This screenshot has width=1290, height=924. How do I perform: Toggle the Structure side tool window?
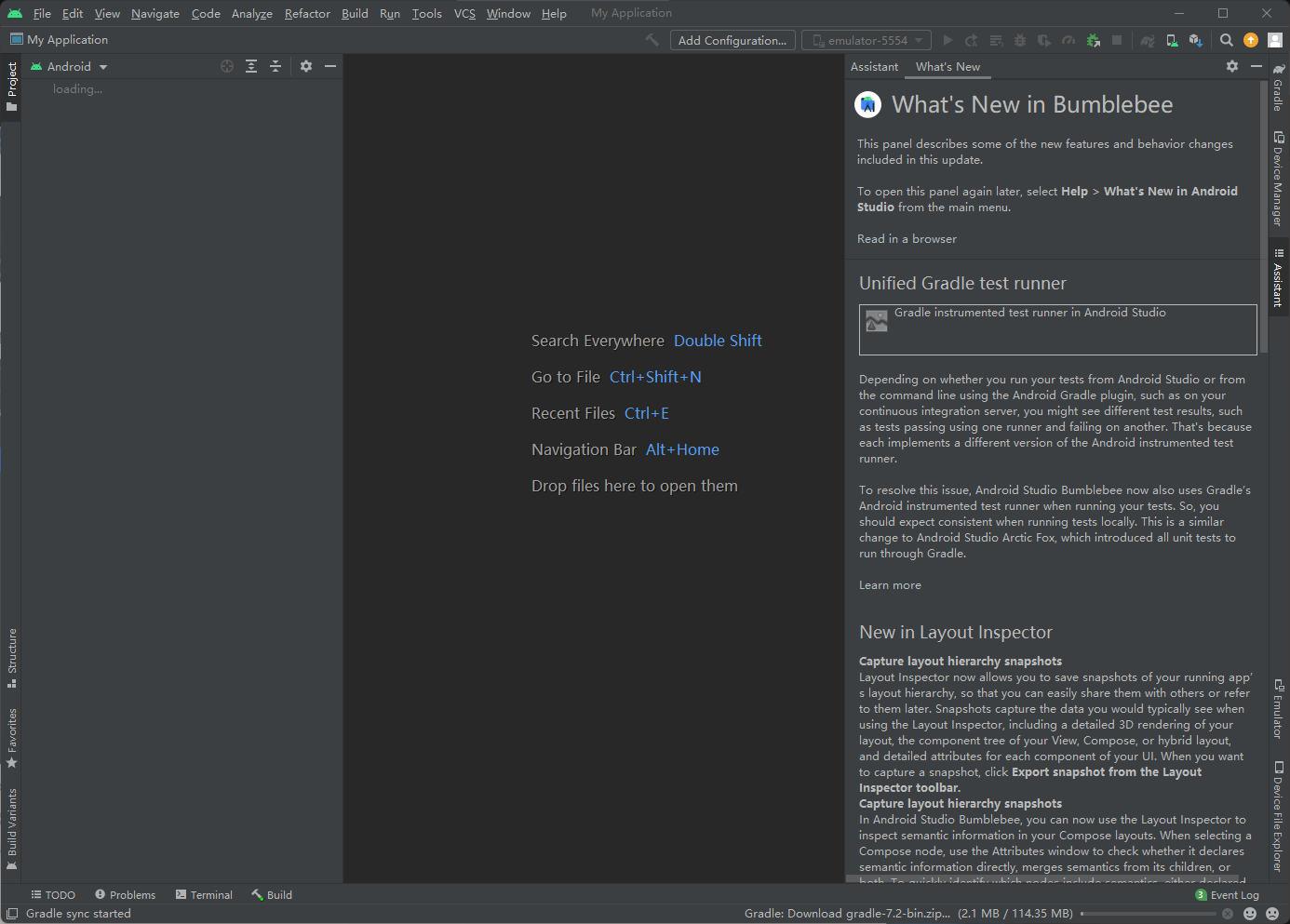point(11,659)
